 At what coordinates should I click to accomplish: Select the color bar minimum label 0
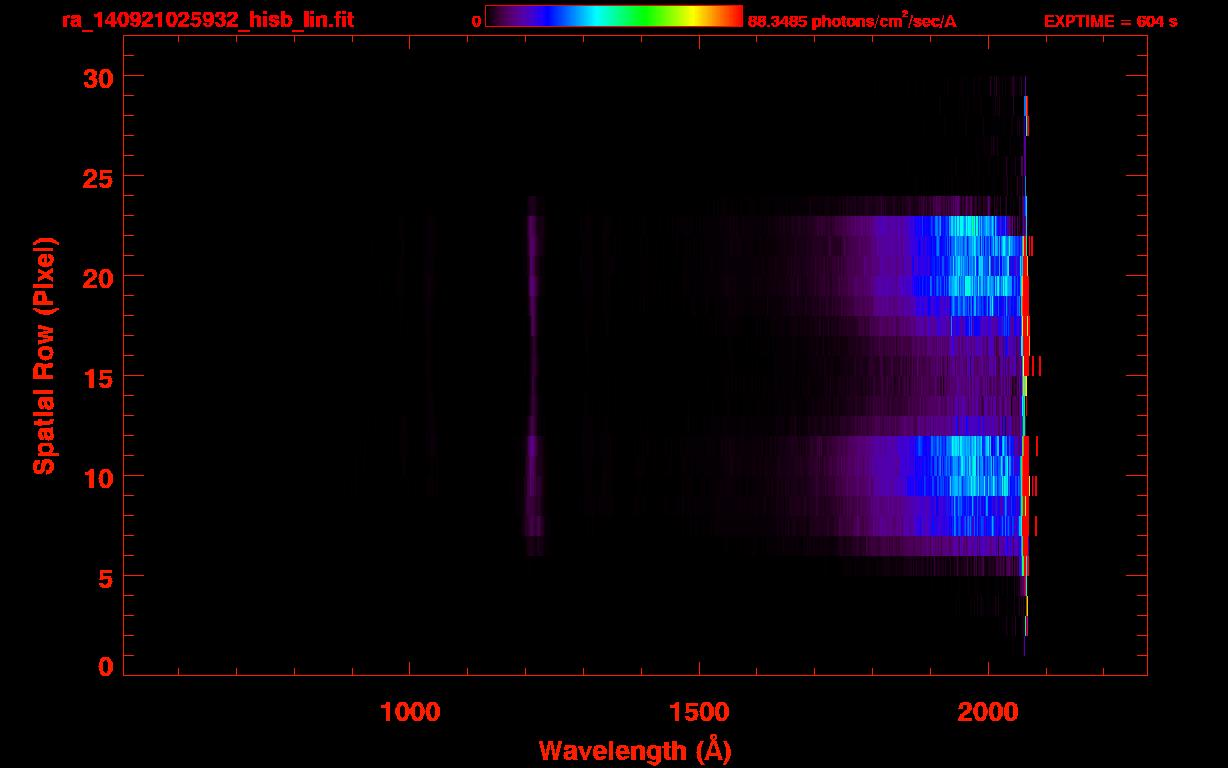pyautogui.click(x=477, y=21)
